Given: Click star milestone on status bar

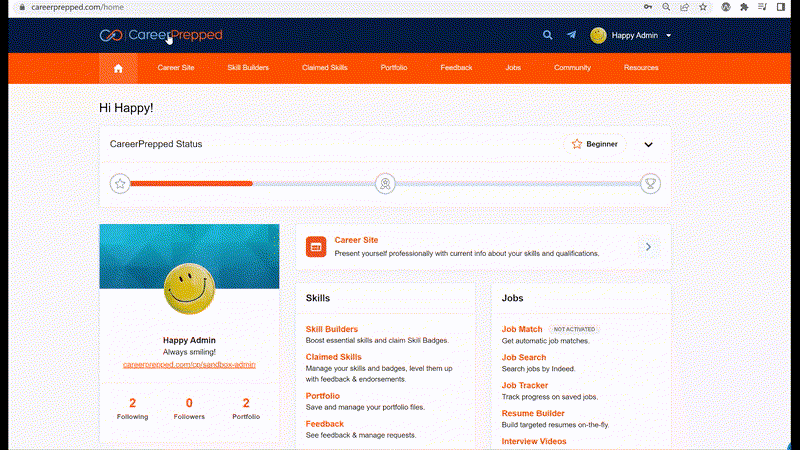Looking at the screenshot, I should (x=120, y=184).
